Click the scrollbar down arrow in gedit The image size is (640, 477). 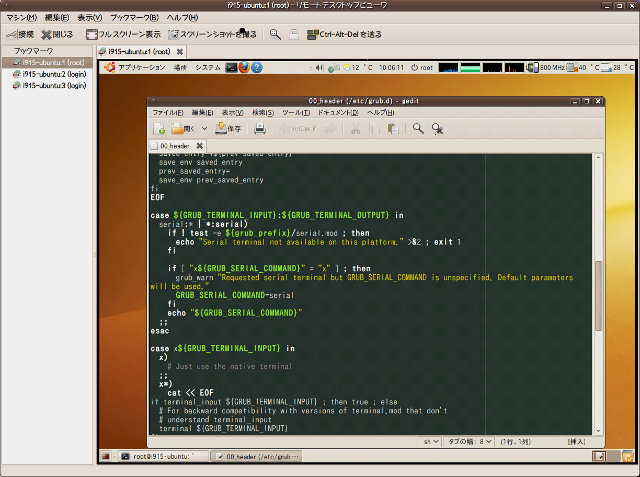coord(598,431)
